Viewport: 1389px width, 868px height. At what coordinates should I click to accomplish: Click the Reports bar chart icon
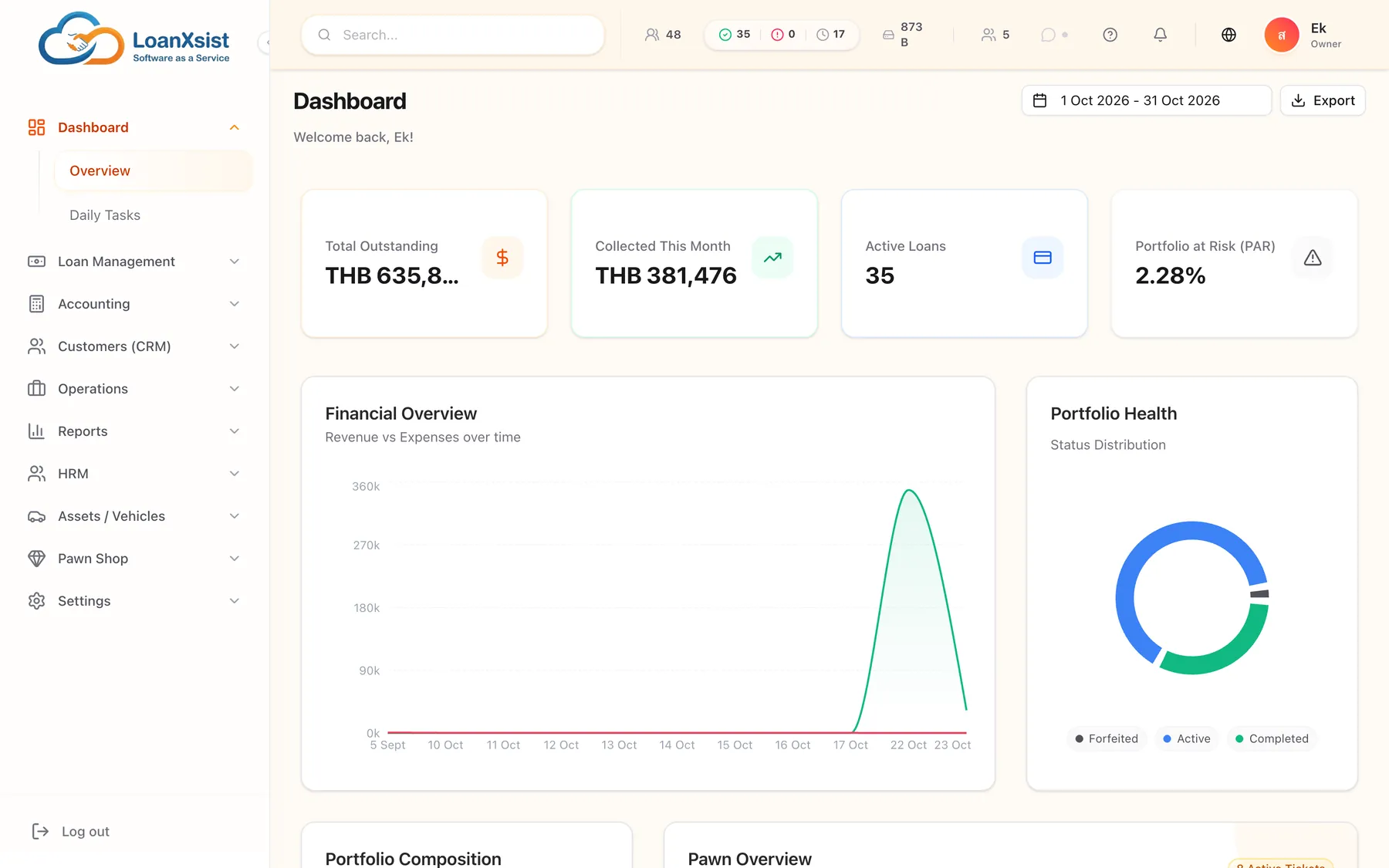(36, 431)
